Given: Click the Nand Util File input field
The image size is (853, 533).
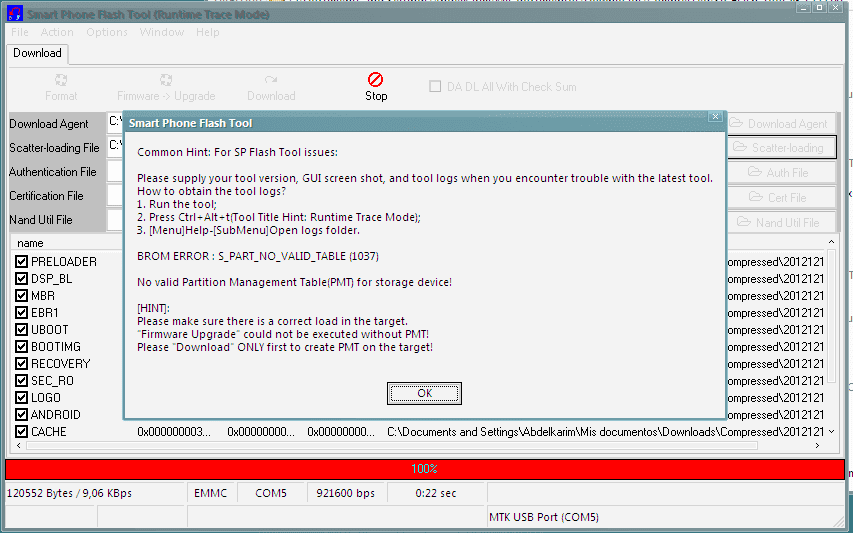Looking at the screenshot, I should pyautogui.click(x=115, y=220).
